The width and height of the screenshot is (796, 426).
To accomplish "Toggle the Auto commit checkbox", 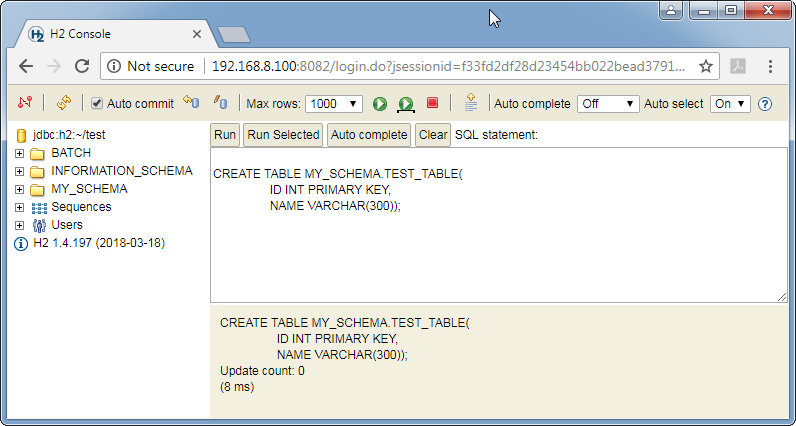I will [97, 104].
